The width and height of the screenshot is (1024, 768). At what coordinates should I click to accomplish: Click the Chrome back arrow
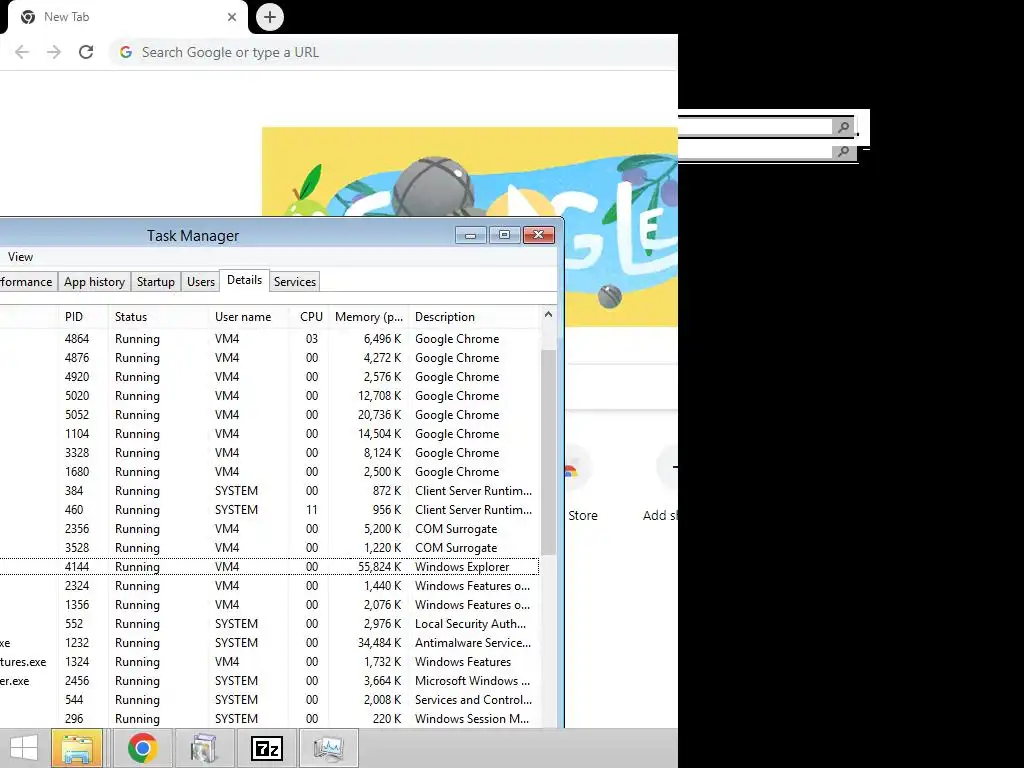coord(22,52)
